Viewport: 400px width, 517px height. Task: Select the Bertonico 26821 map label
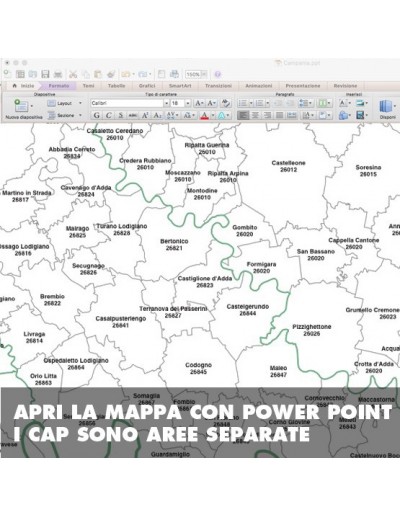click(174, 244)
